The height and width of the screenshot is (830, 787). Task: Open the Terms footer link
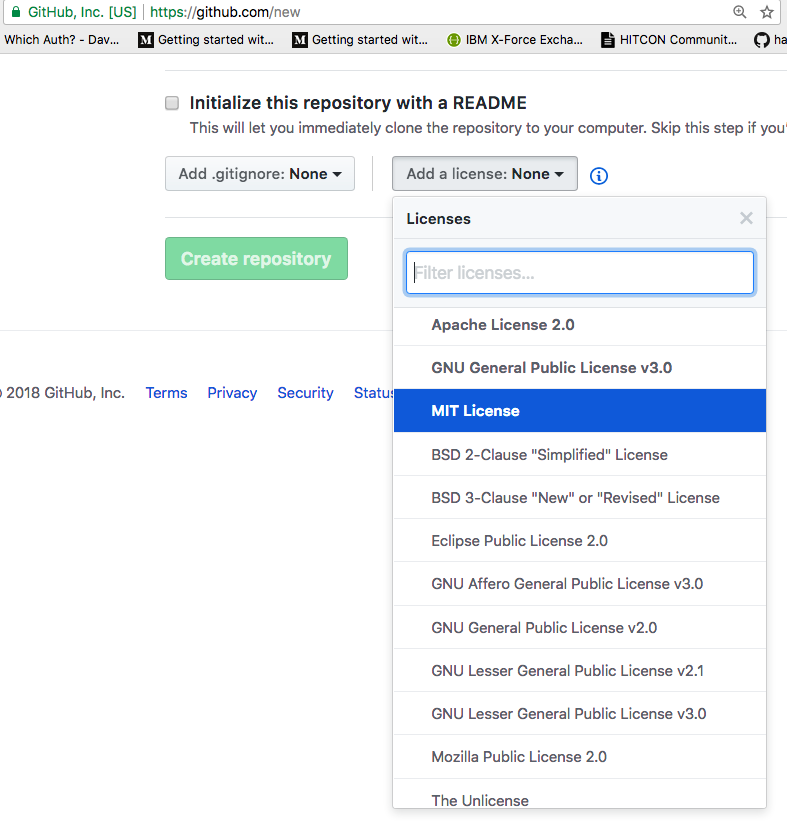coord(166,393)
